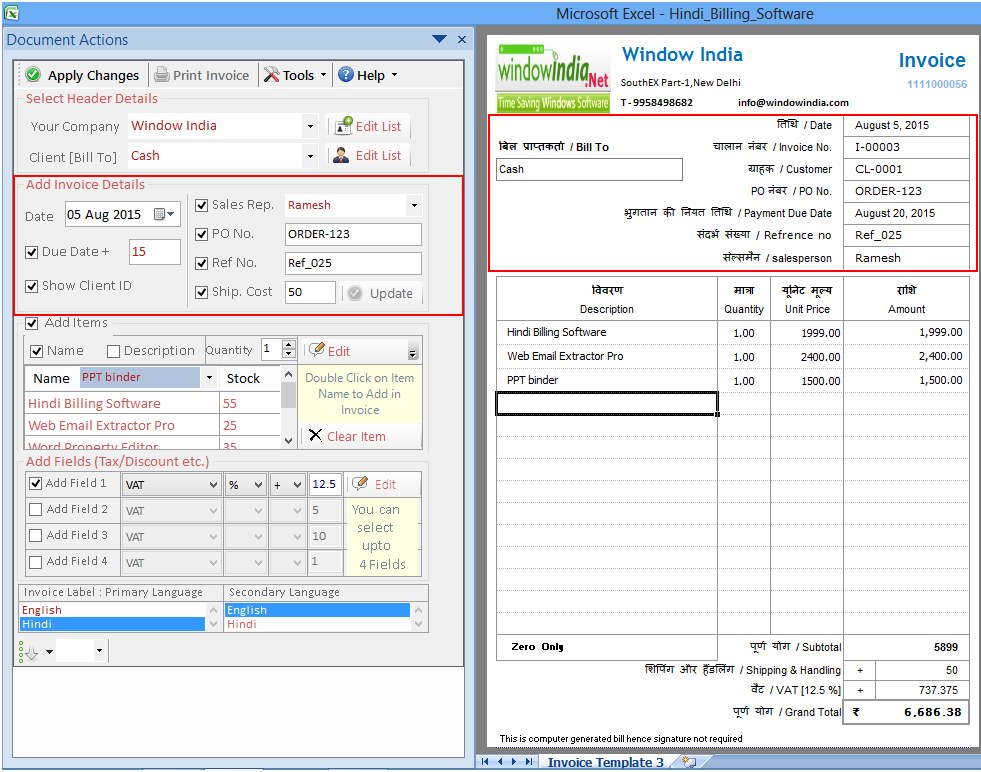
Task: Toggle the Ship. Cost checkbox
Action: point(201,292)
